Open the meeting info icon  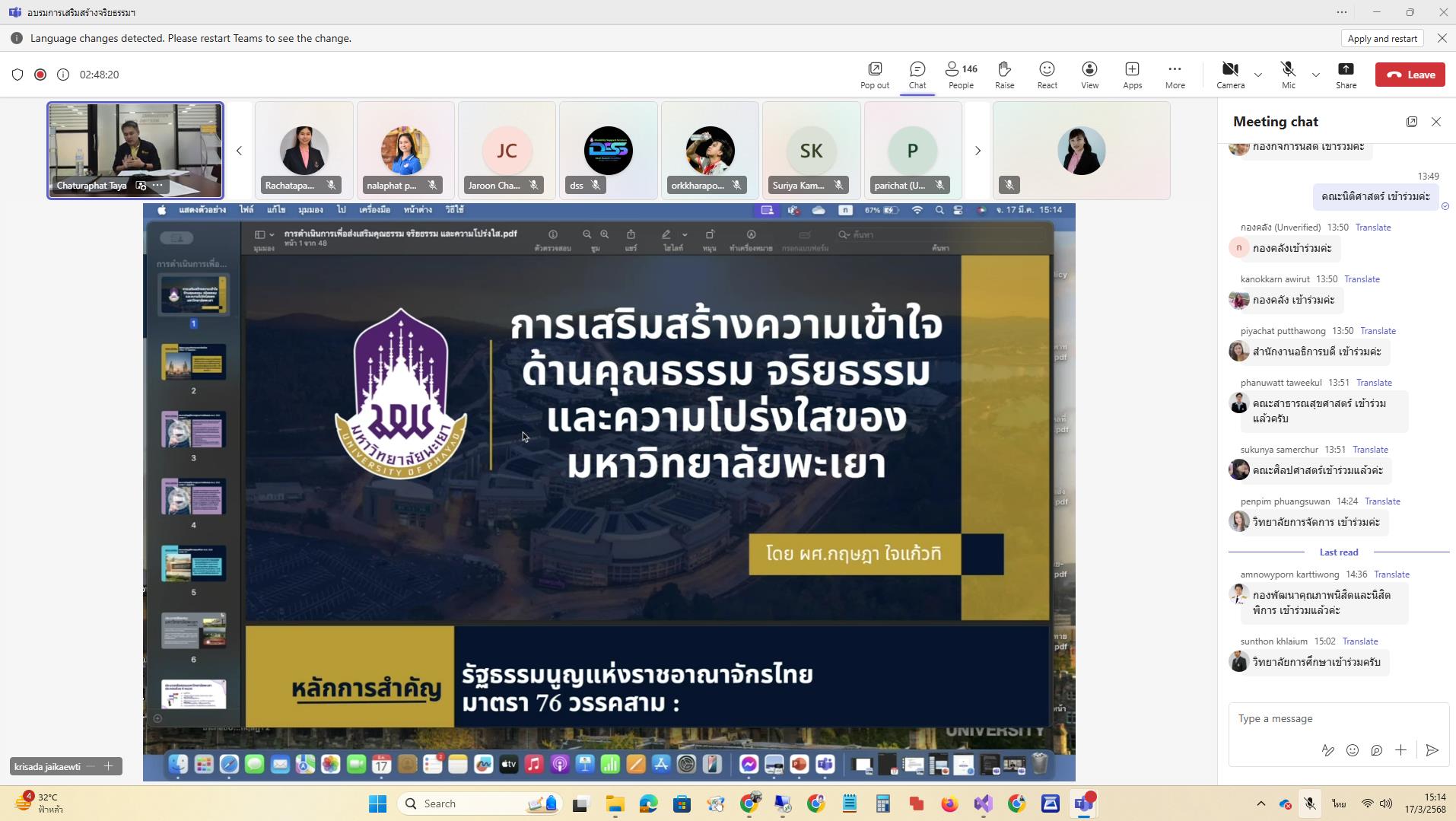coord(63,75)
